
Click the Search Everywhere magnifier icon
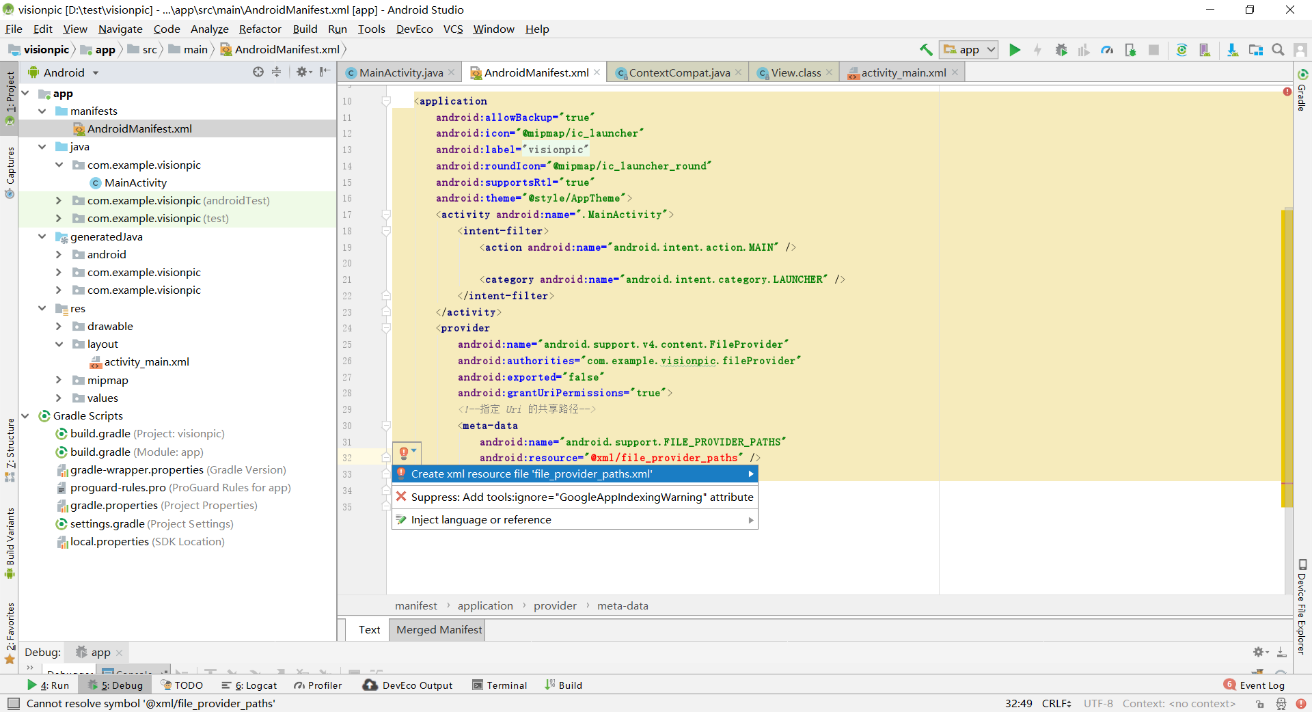[x=1278, y=50]
